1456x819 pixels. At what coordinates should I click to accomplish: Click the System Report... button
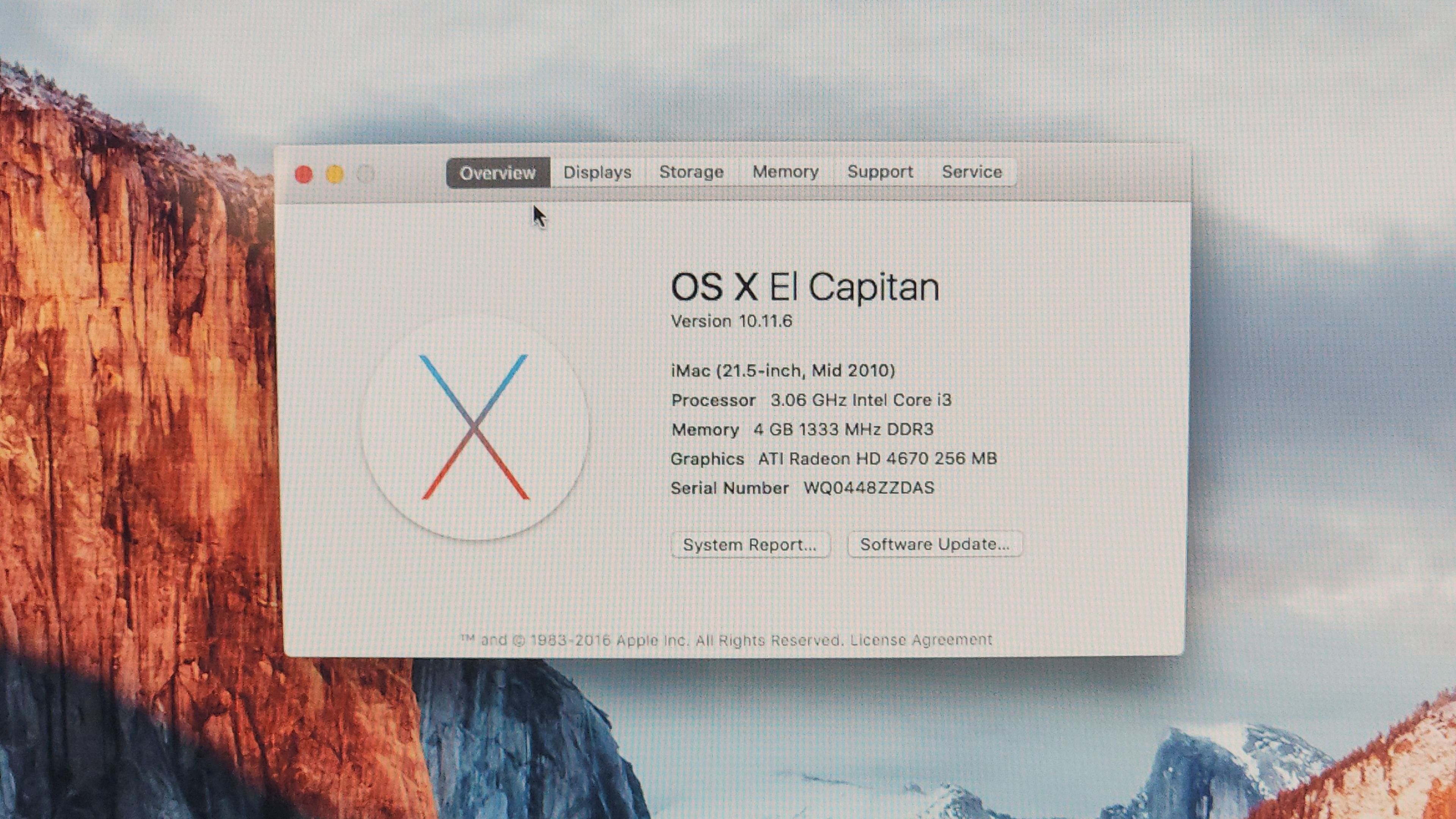(750, 545)
